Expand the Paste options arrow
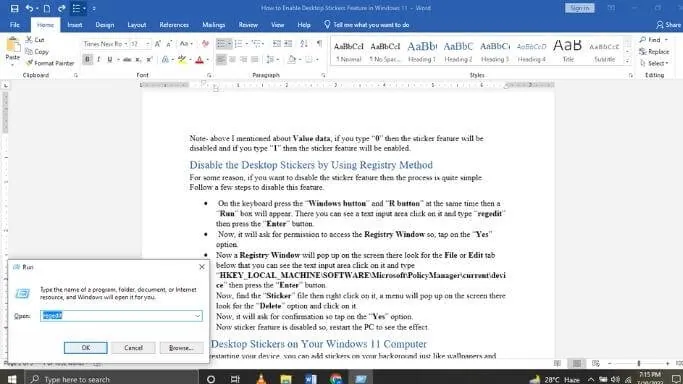 [13, 65]
